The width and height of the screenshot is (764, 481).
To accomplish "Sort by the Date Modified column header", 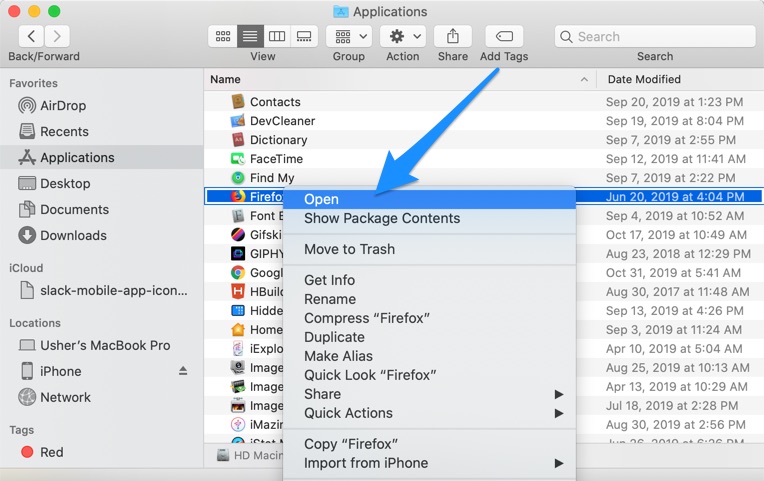I will click(x=644, y=79).
